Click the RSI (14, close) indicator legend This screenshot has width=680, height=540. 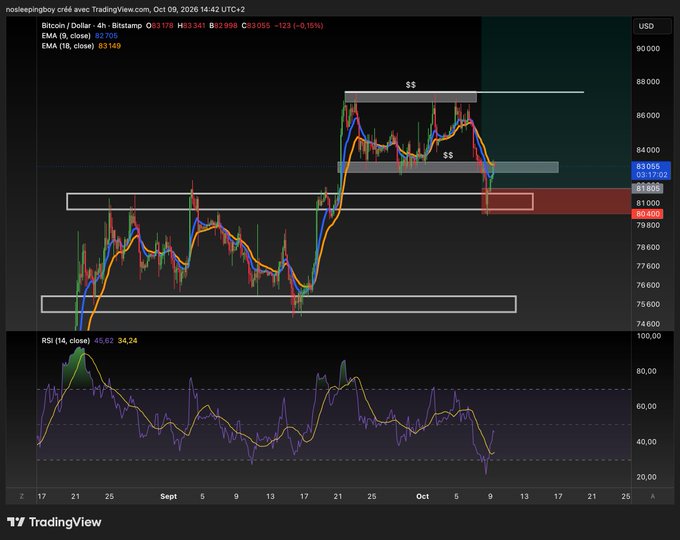[x=65, y=340]
